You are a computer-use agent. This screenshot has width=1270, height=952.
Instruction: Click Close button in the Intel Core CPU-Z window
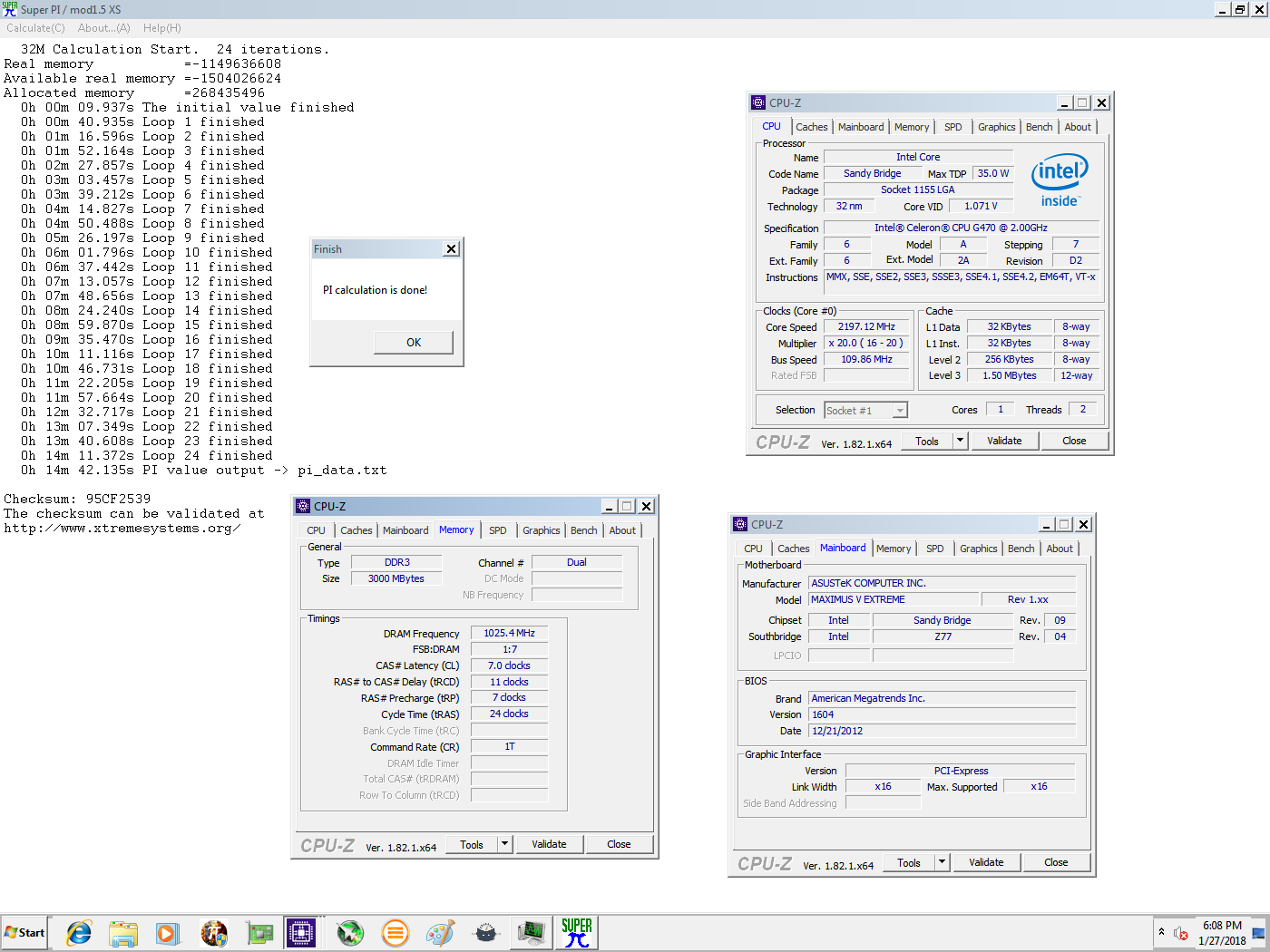click(1074, 441)
